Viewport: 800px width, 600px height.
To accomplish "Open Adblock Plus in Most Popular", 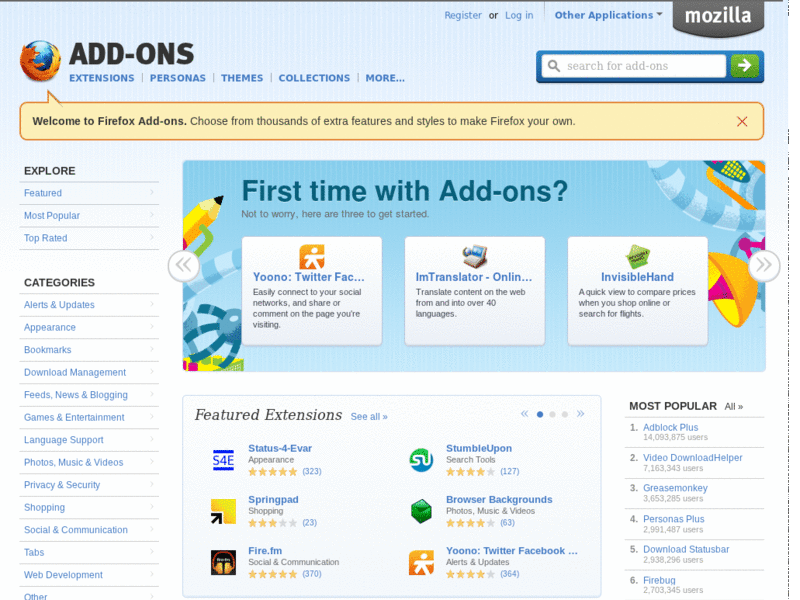I will coord(670,428).
